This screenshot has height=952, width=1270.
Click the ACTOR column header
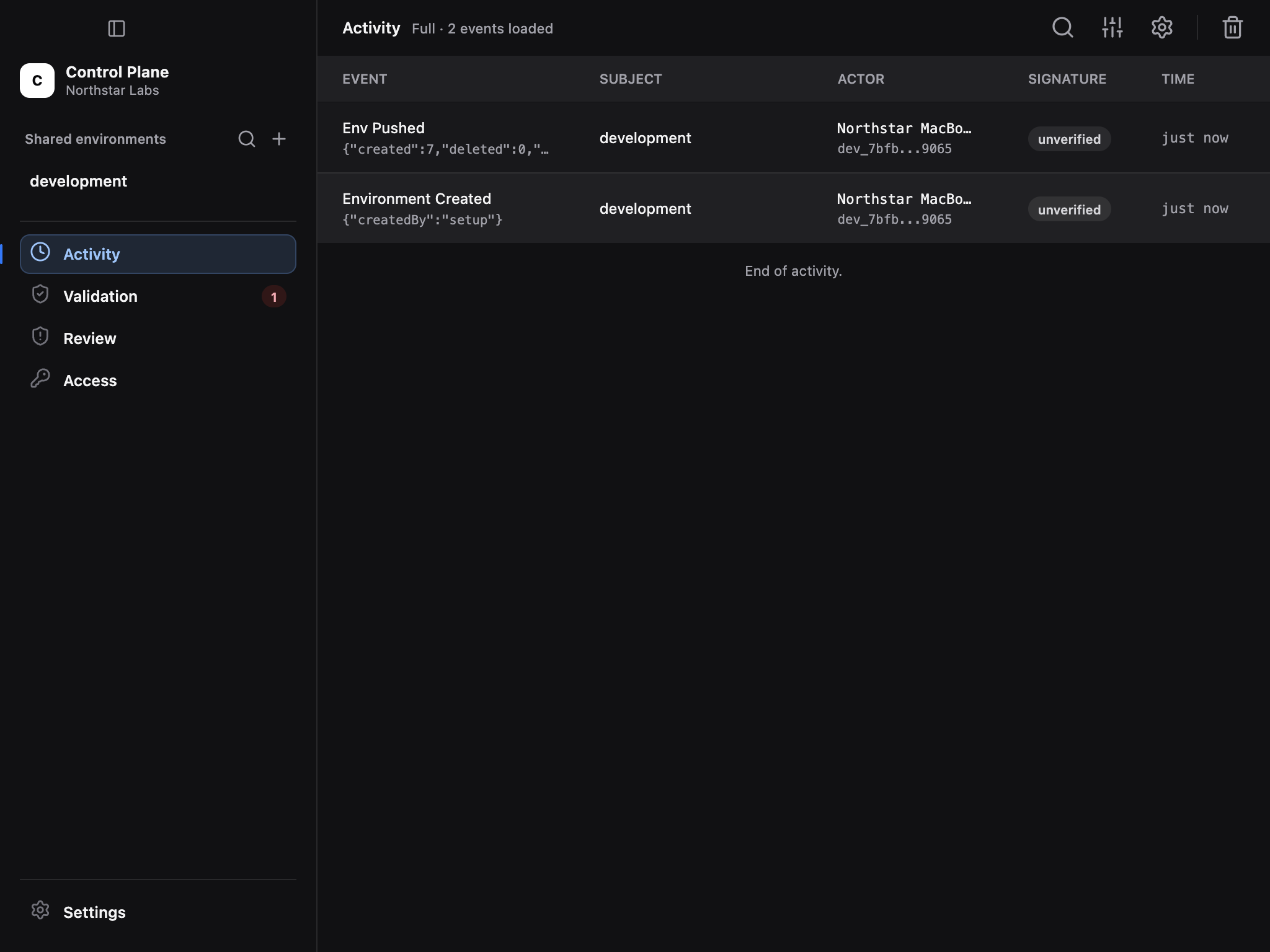click(861, 79)
